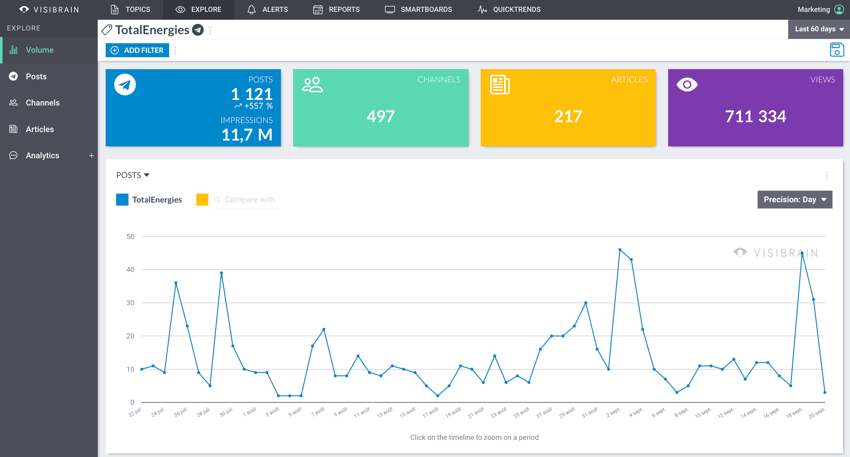Click the Channels people icon on the green card
This screenshot has width=850, height=457.
click(312, 85)
